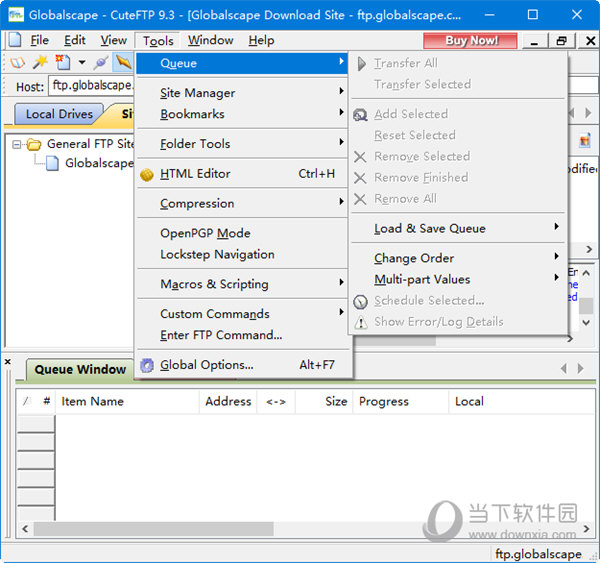Click the icon at right edge of remote pane
Screen dimensions: 600x563
[585, 140]
